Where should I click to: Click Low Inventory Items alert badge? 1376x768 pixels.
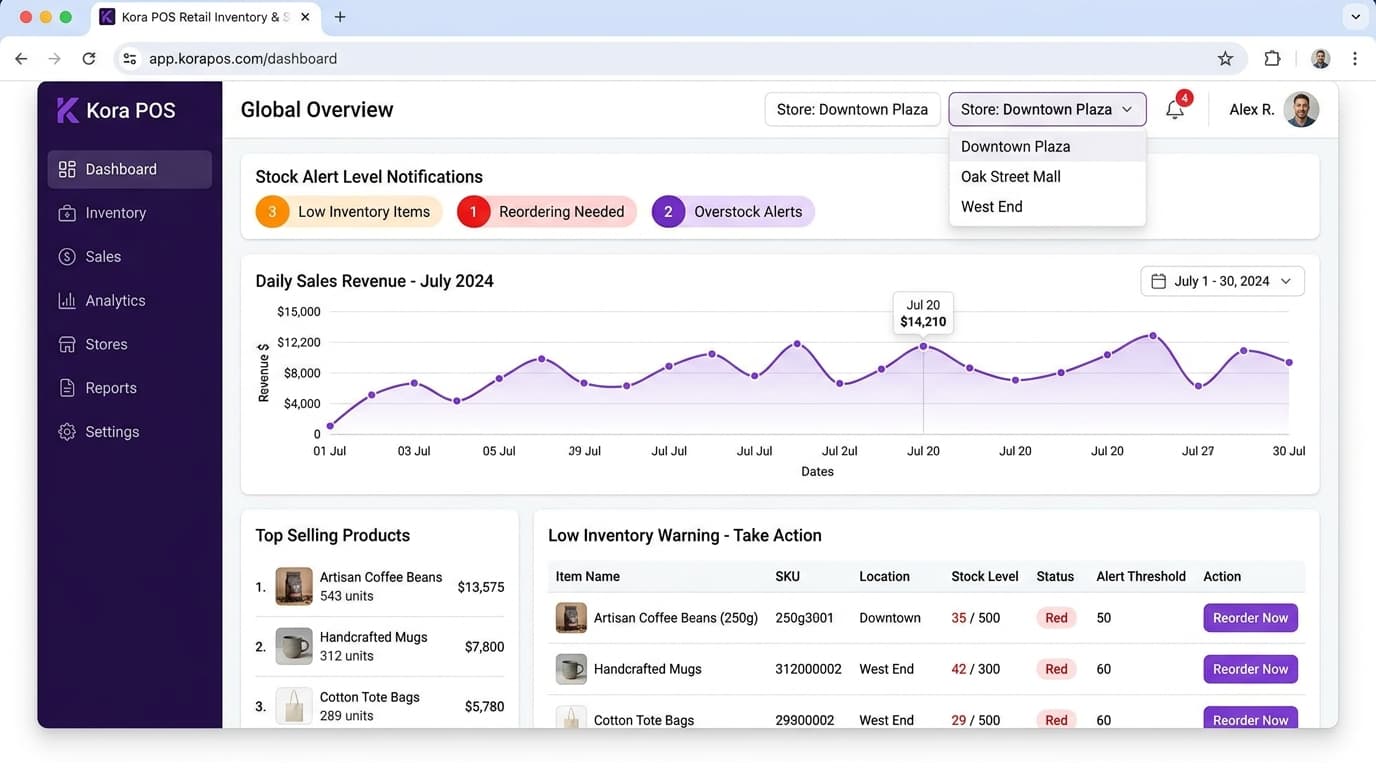[349, 212]
